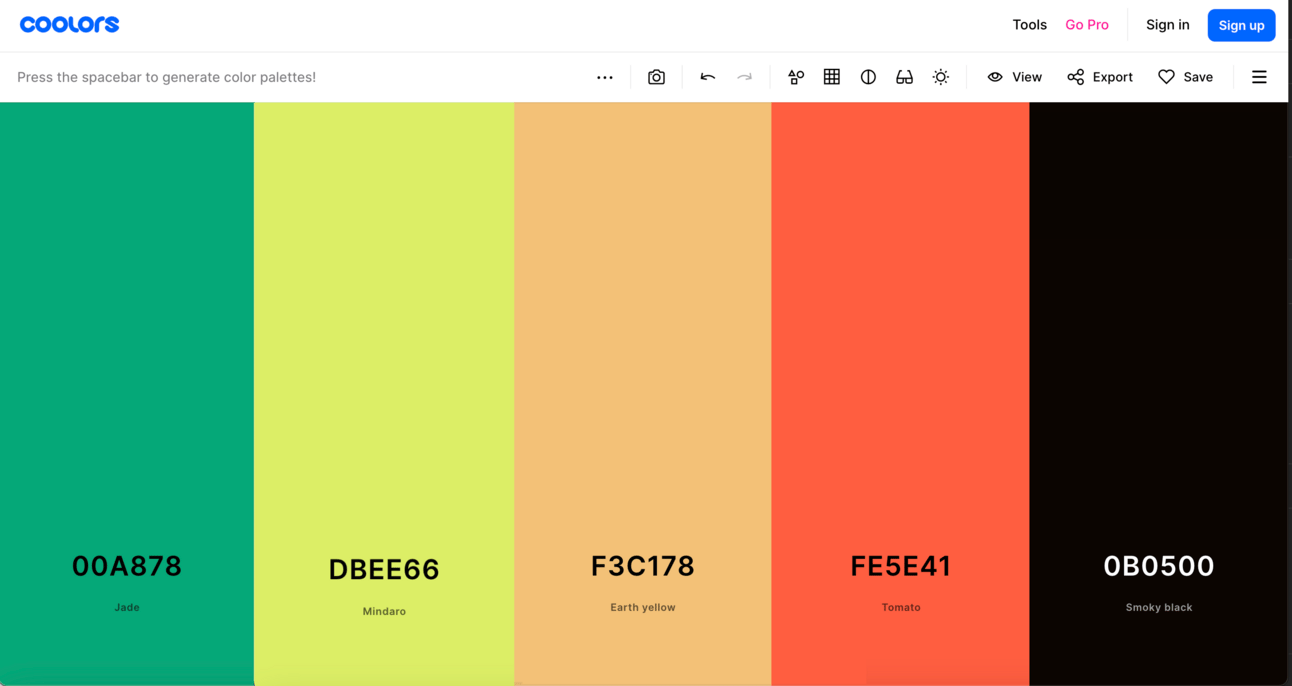Click the spacebar hint text
Screen dimensions: 1292x686
pos(167,77)
